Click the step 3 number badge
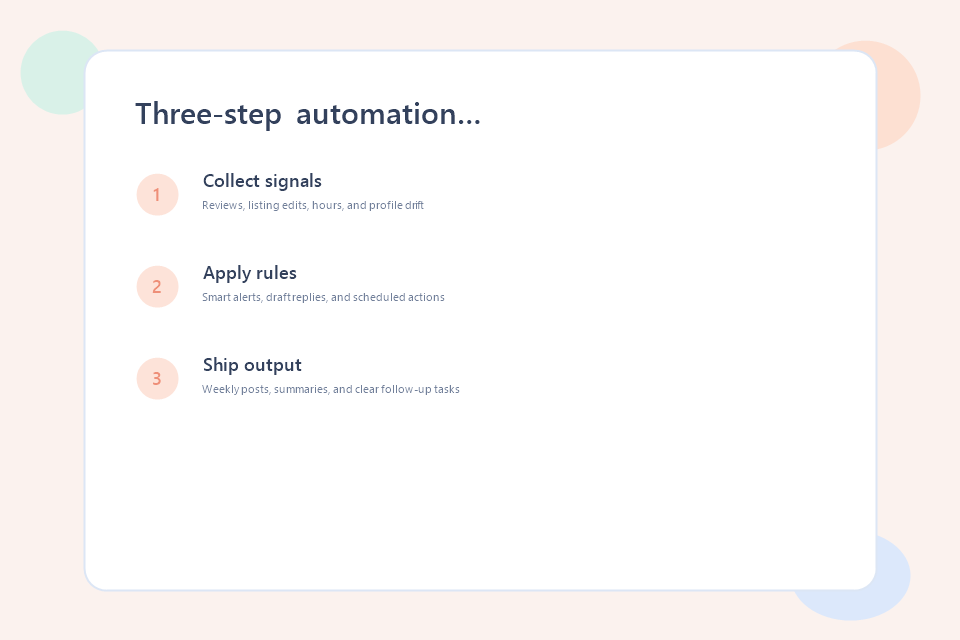960x640 pixels. [x=157, y=378]
